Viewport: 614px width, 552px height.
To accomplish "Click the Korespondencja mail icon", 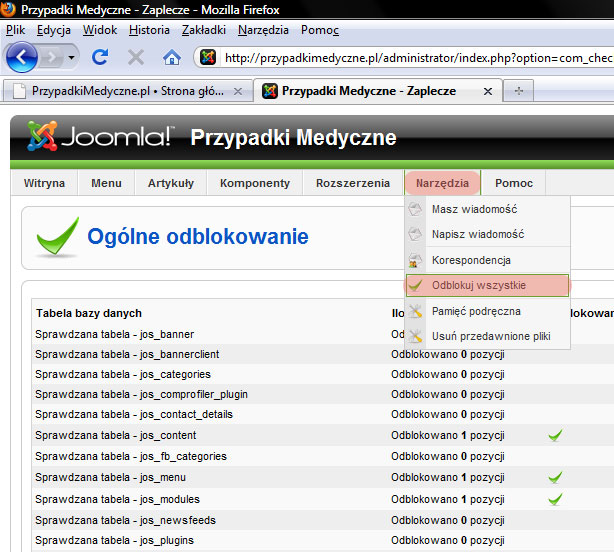I will 415,260.
